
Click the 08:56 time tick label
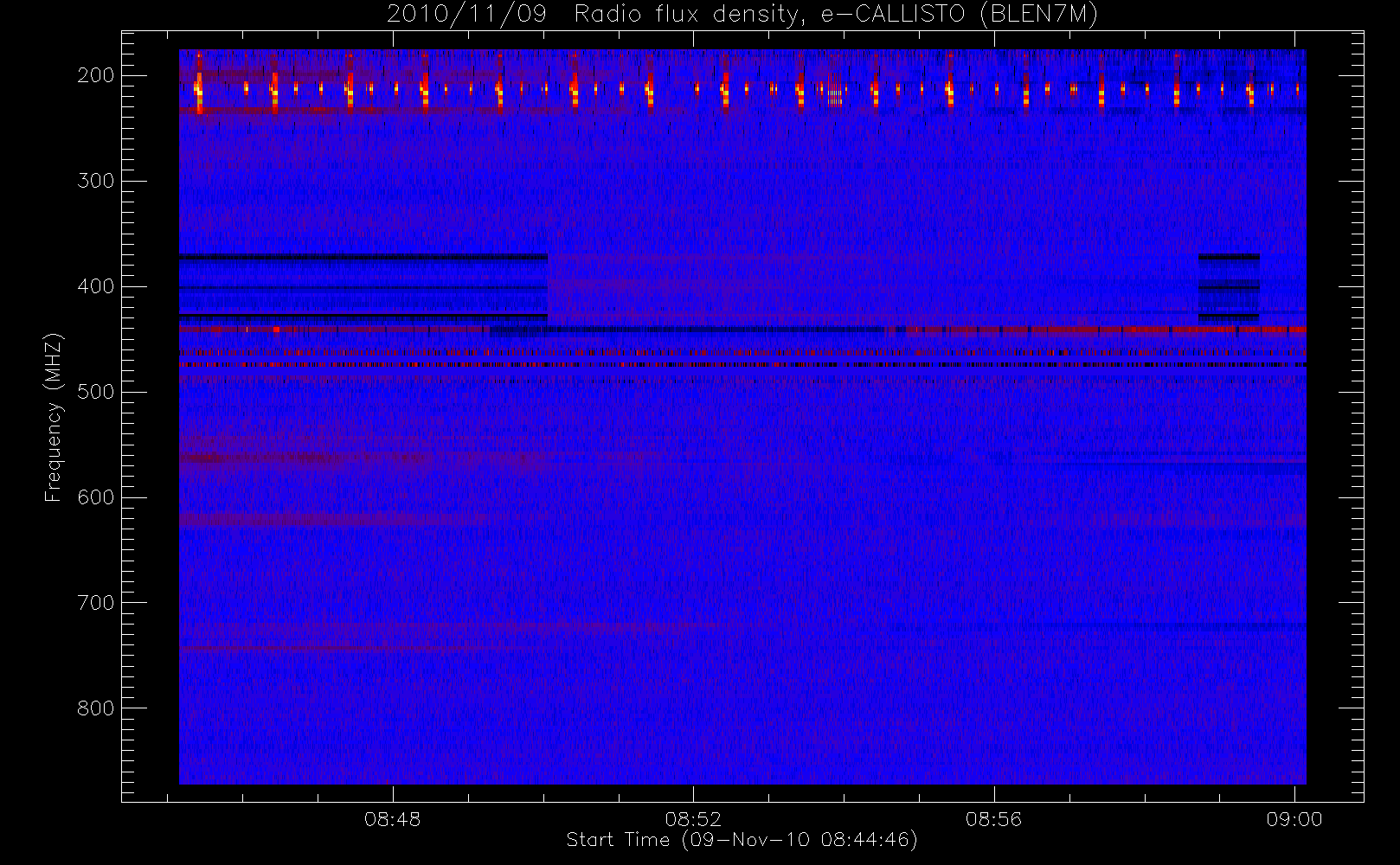click(x=993, y=819)
